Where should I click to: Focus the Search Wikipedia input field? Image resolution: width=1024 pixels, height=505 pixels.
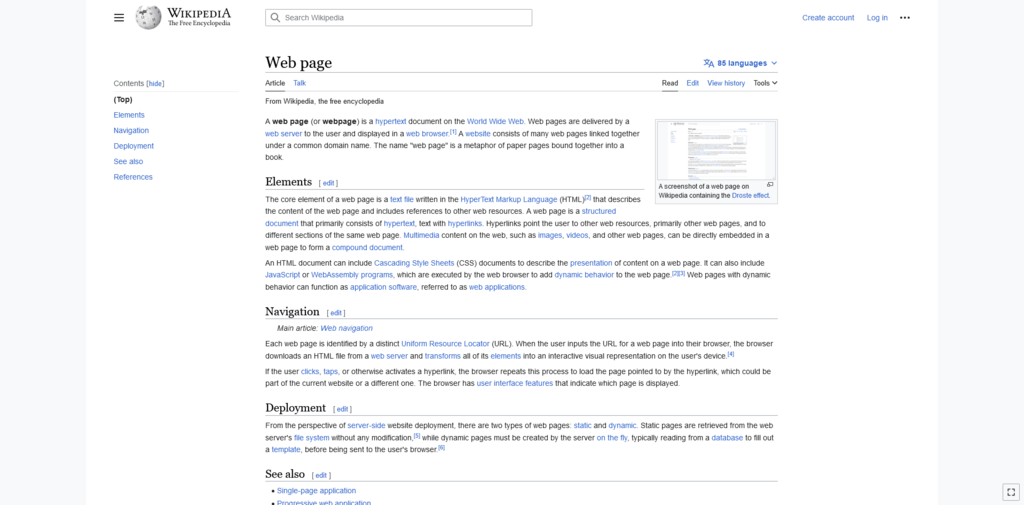tap(398, 18)
